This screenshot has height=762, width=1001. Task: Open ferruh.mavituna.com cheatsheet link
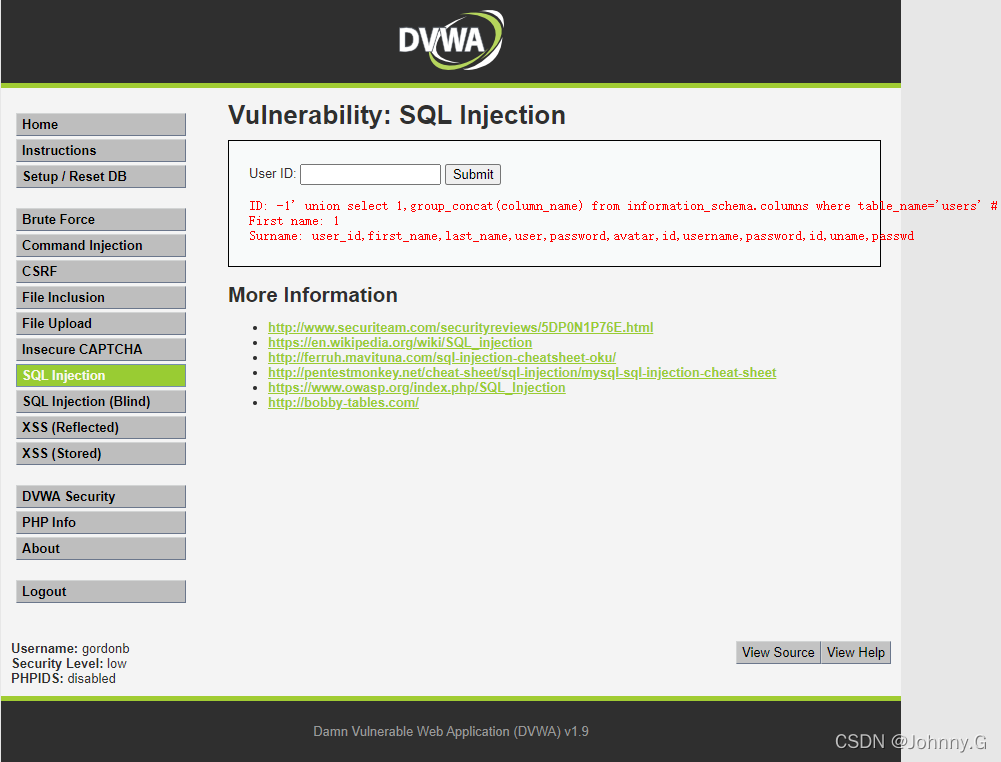442,357
